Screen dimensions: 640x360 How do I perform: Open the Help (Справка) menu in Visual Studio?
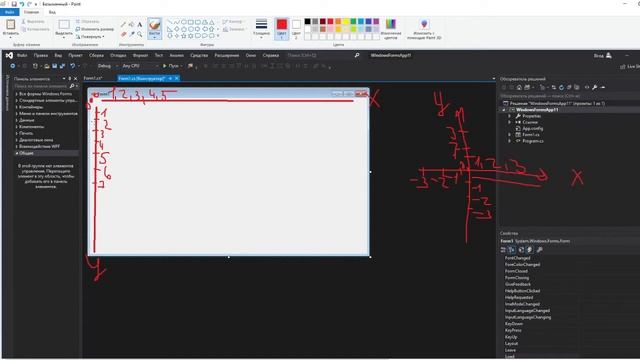[x=271, y=55]
